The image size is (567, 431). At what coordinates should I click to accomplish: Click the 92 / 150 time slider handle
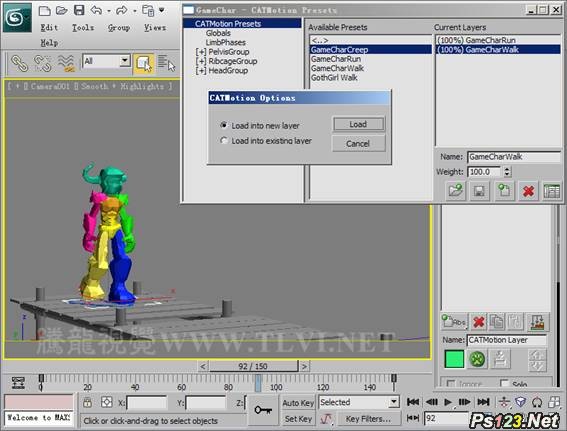click(x=253, y=366)
